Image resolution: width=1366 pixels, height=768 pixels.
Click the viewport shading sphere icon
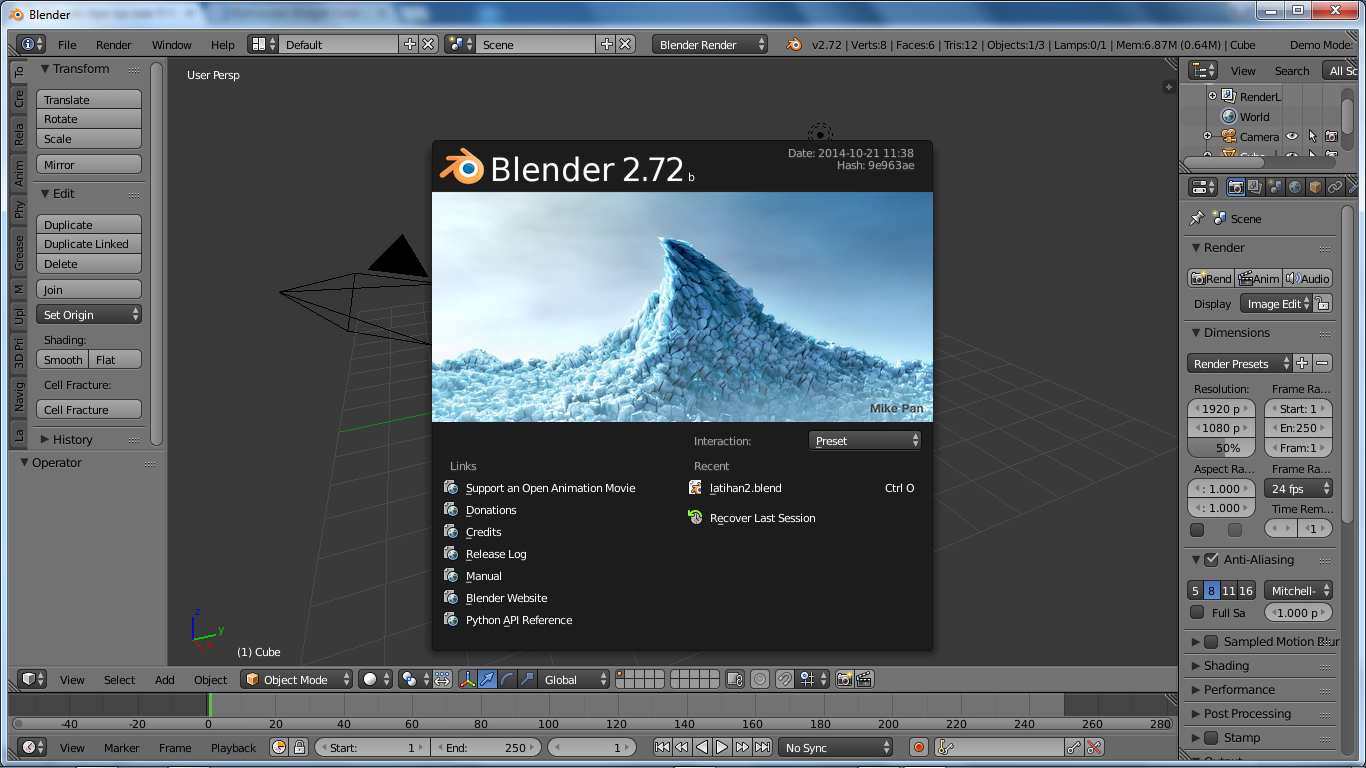click(x=376, y=679)
